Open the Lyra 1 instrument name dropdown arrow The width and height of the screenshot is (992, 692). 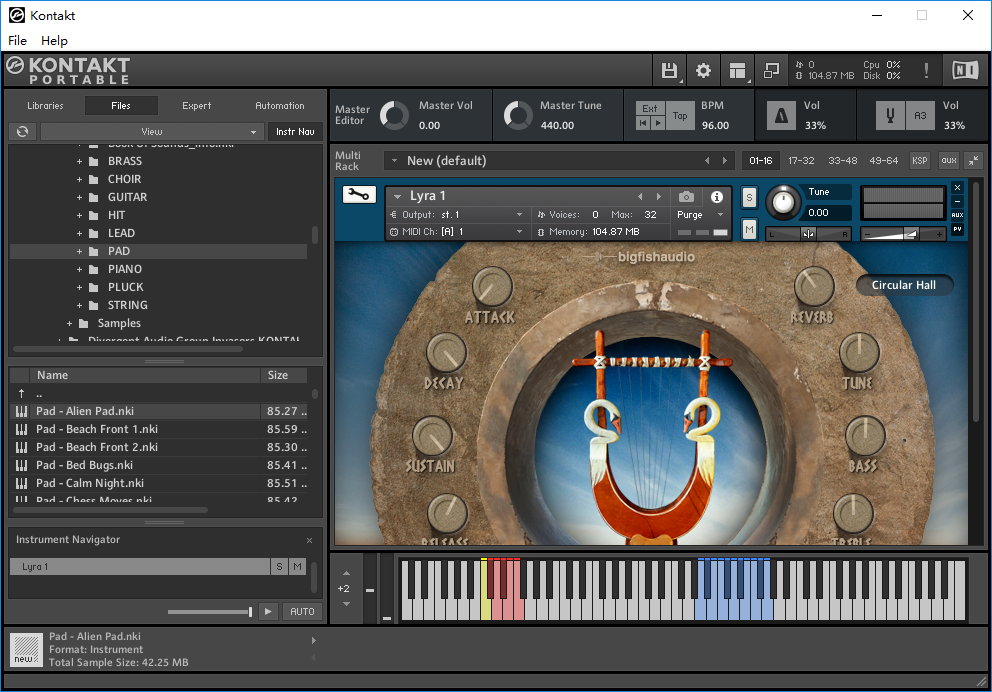click(x=397, y=197)
